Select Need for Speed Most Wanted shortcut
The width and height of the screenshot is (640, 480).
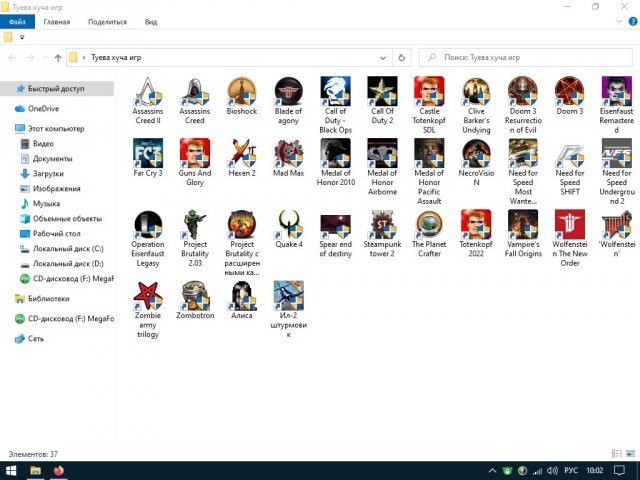tap(523, 172)
